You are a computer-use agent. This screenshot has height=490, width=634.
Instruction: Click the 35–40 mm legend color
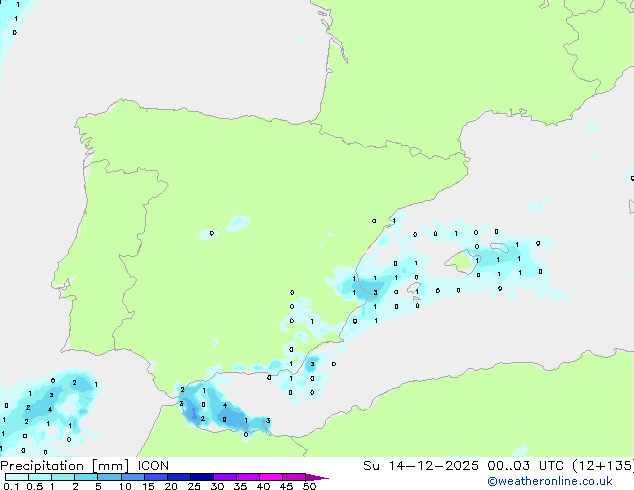[248, 477]
